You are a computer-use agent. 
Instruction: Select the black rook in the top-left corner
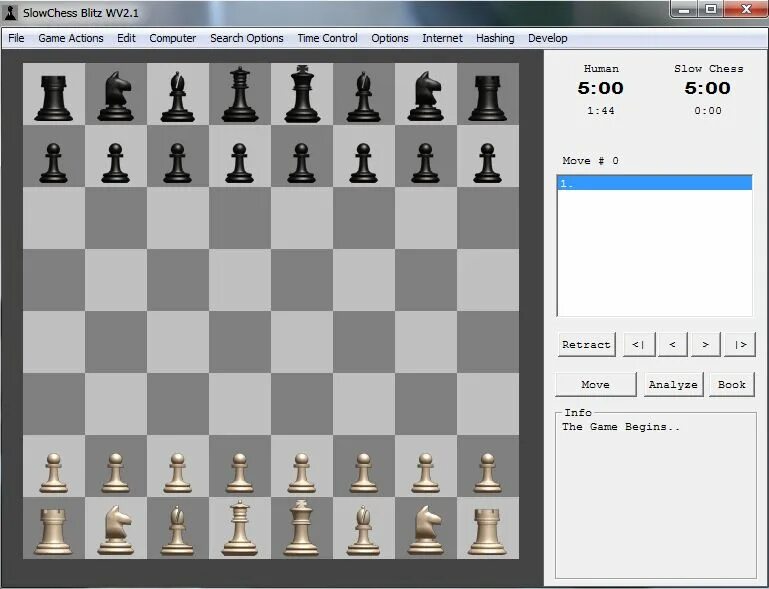click(53, 97)
